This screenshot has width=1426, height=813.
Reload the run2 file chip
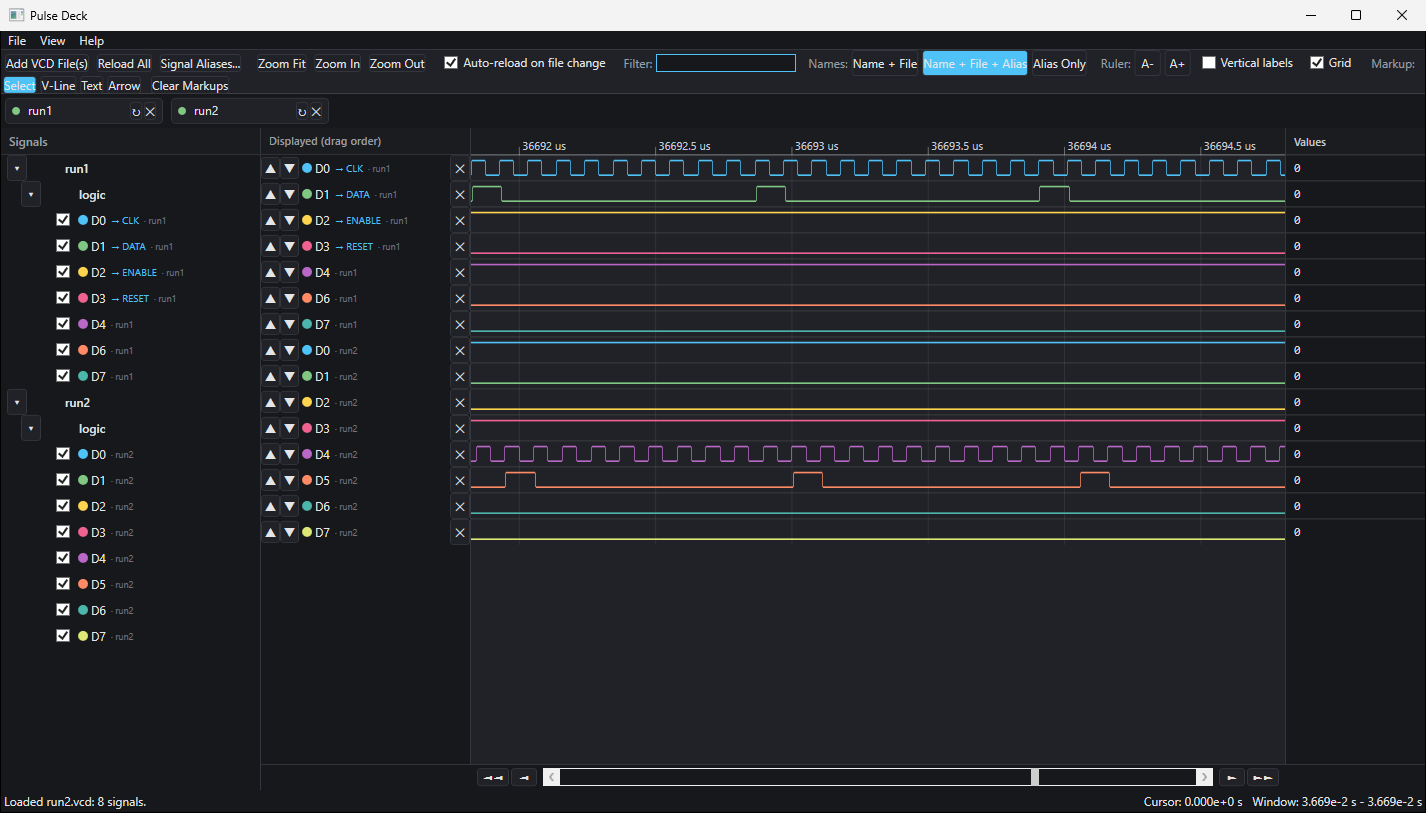coord(302,112)
